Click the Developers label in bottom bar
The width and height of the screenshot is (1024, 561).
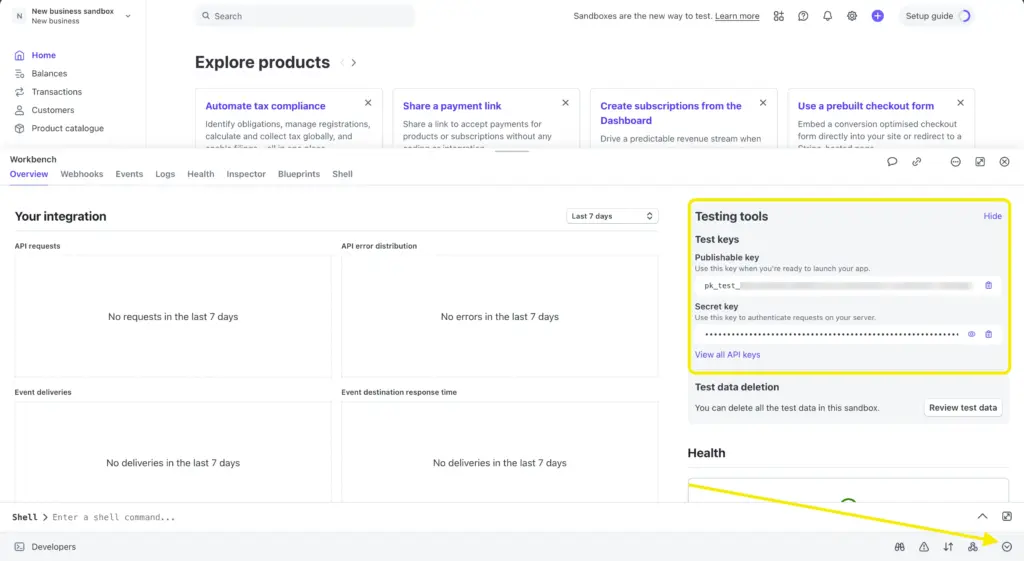(x=54, y=547)
